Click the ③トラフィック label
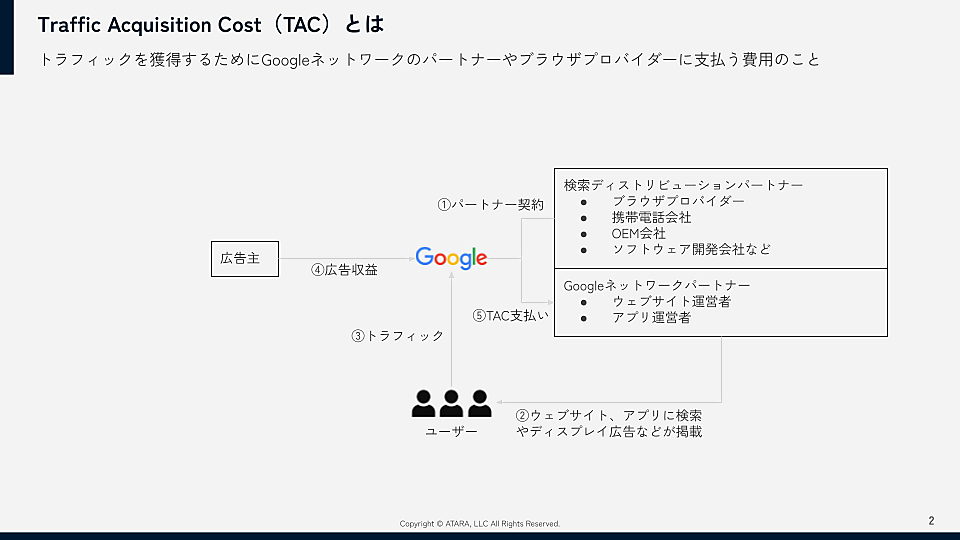 [x=397, y=336]
